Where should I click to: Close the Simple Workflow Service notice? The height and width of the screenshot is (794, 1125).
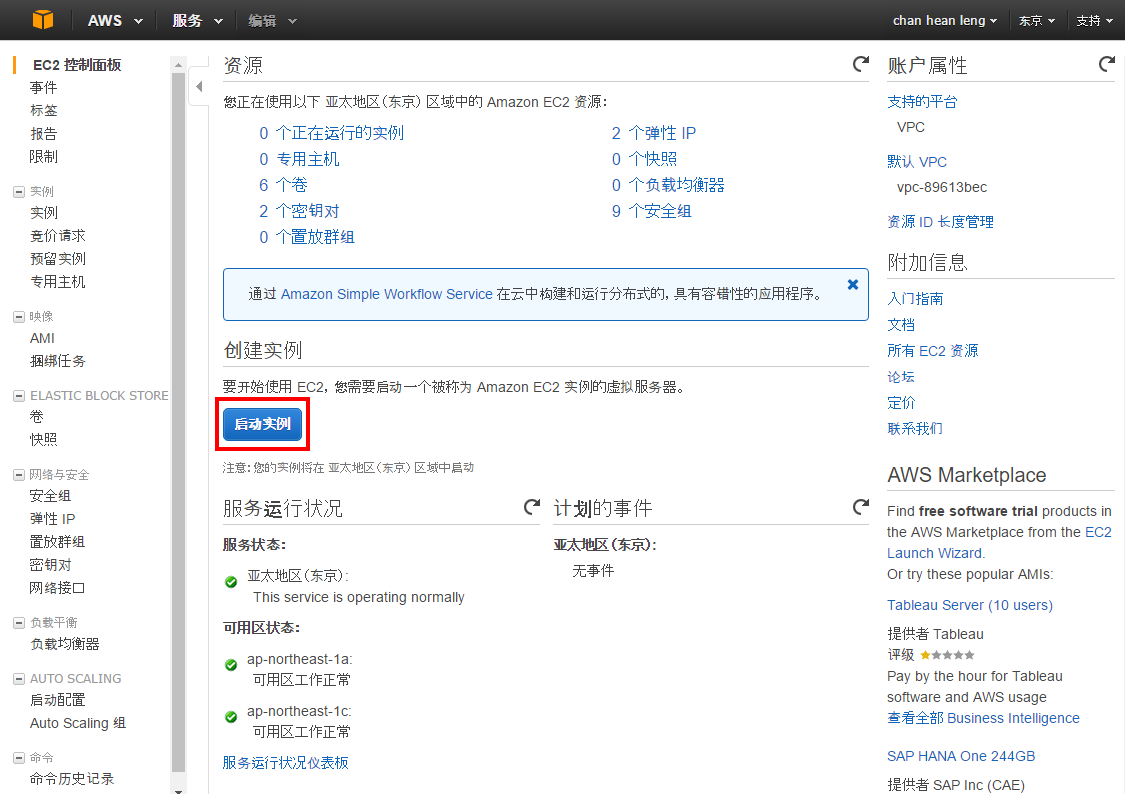(852, 284)
